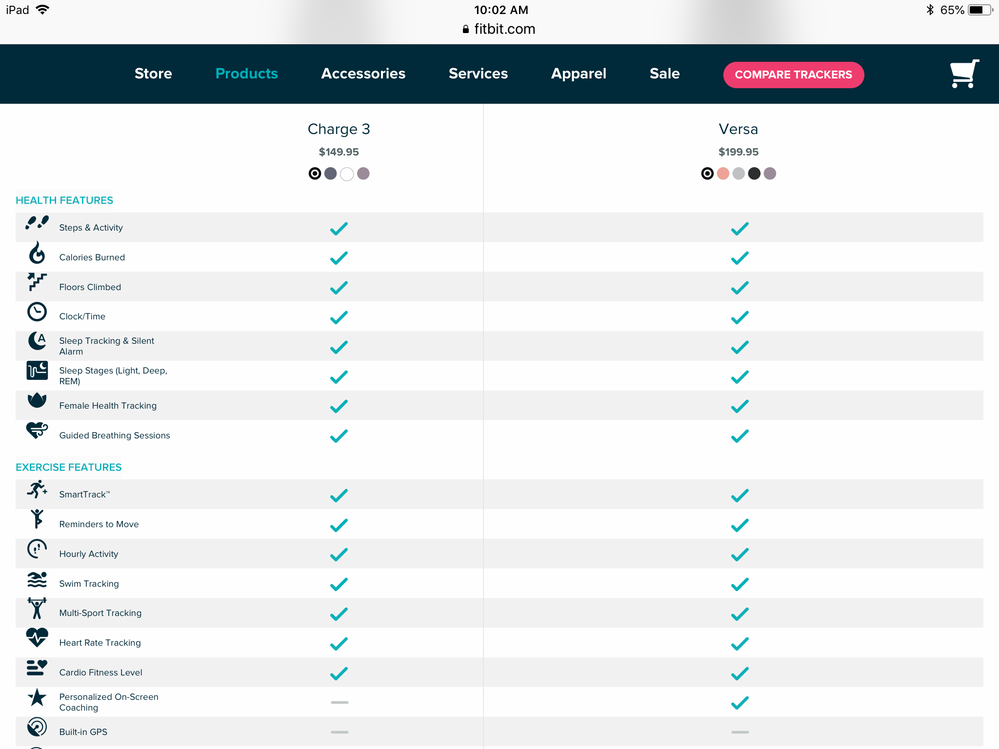Open the Store menu
The image size is (999, 749).
(153, 73)
